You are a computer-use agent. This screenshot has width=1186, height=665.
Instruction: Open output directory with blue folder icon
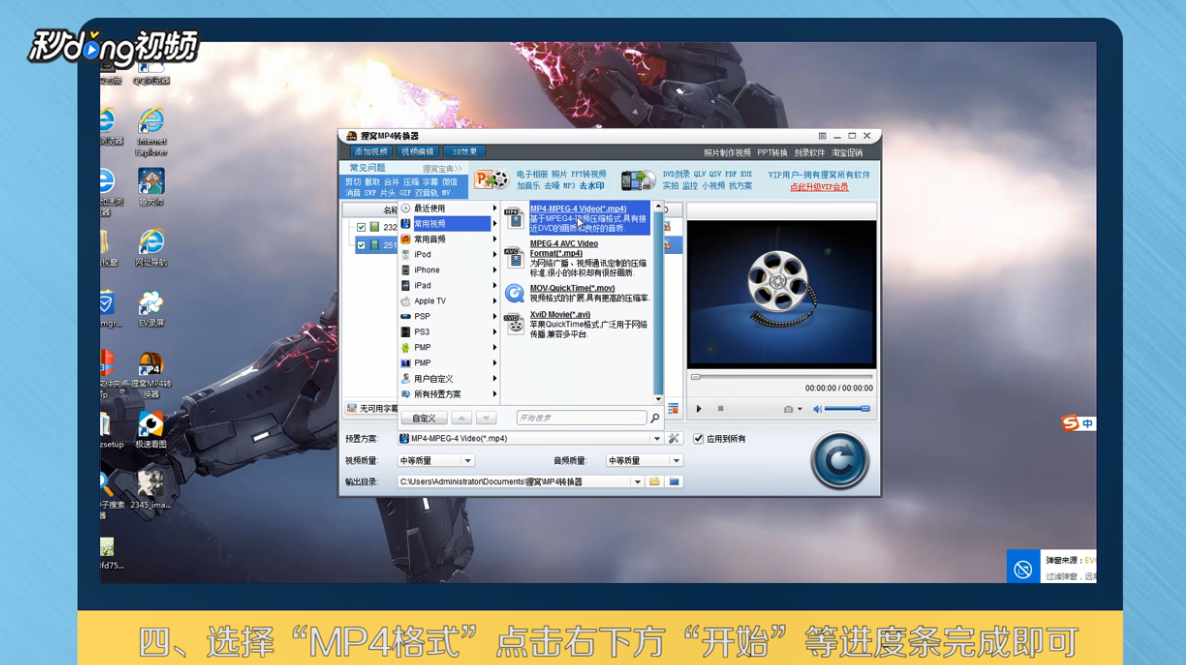(x=674, y=481)
